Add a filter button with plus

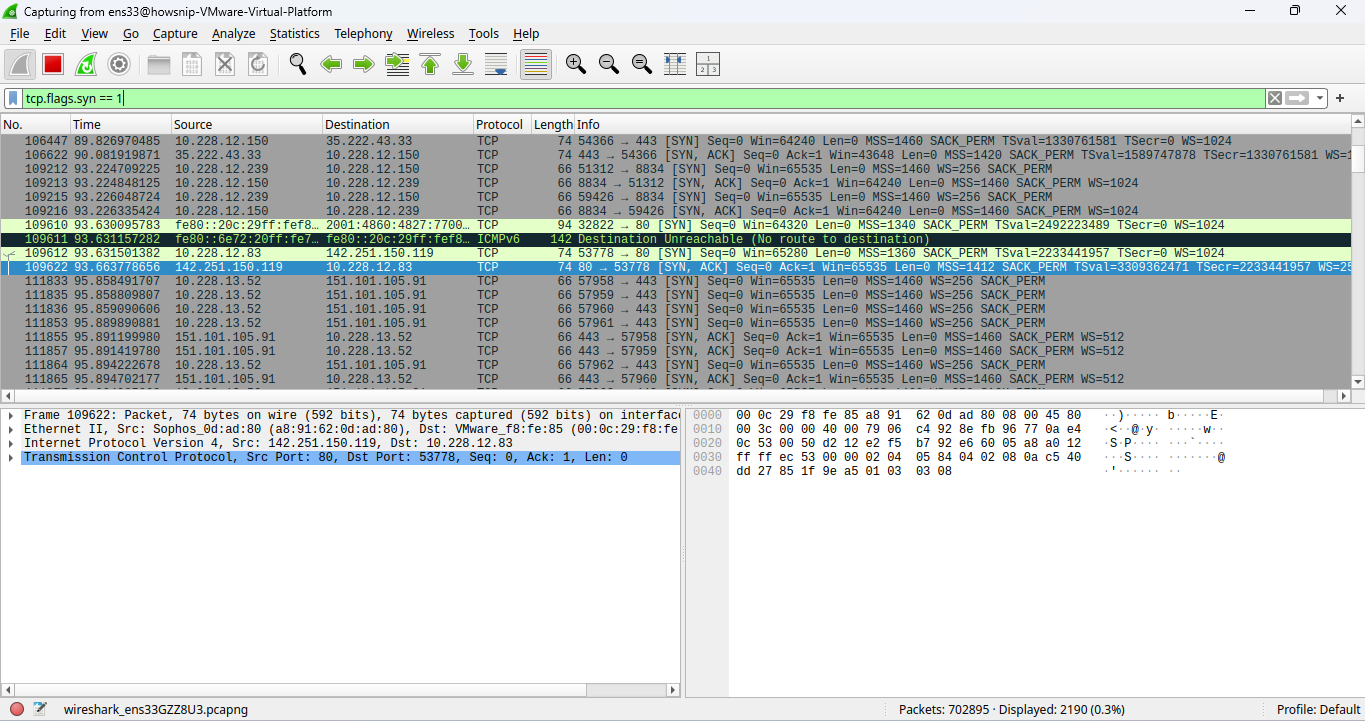[1340, 98]
